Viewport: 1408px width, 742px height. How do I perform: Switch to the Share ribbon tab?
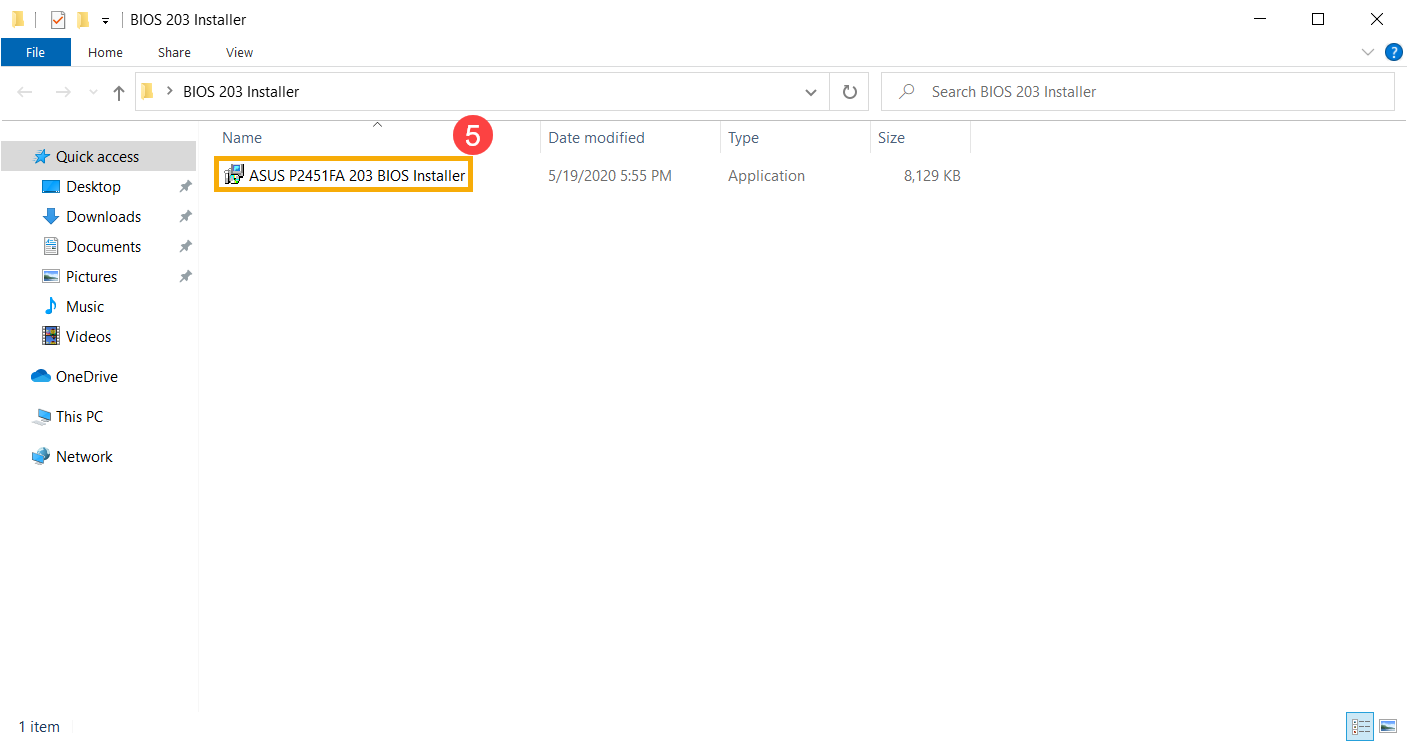pyautogui.click(x=174, y=52)
